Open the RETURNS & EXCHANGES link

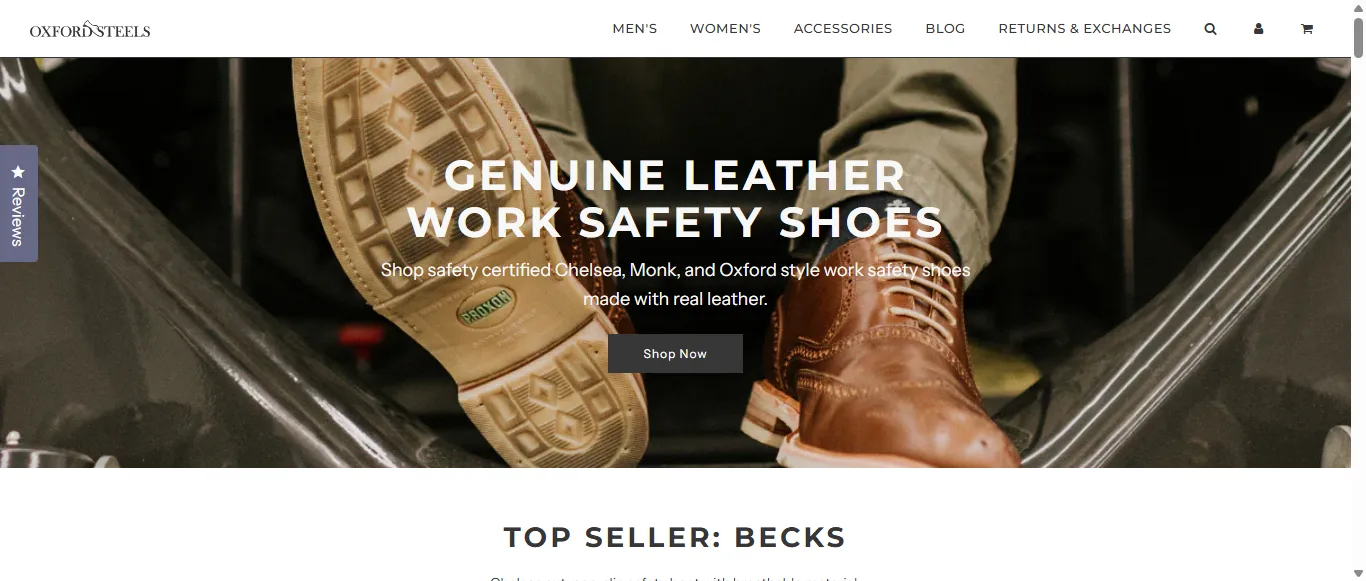(x=1085, y=29)
